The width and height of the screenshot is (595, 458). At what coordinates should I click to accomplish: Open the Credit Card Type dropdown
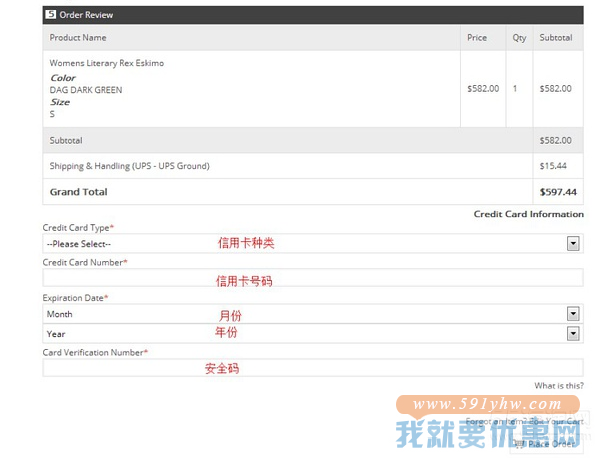click(313, 244)
